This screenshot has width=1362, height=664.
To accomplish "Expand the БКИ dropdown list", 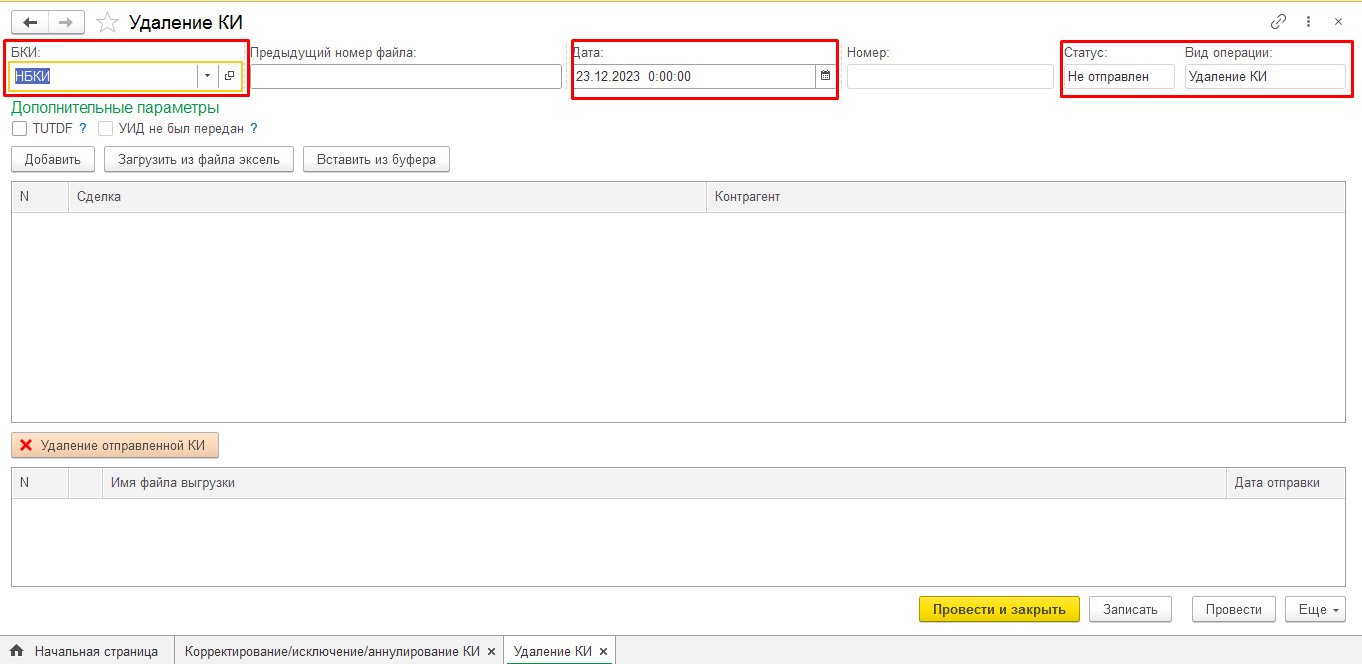I will click(x=207, y=76).
